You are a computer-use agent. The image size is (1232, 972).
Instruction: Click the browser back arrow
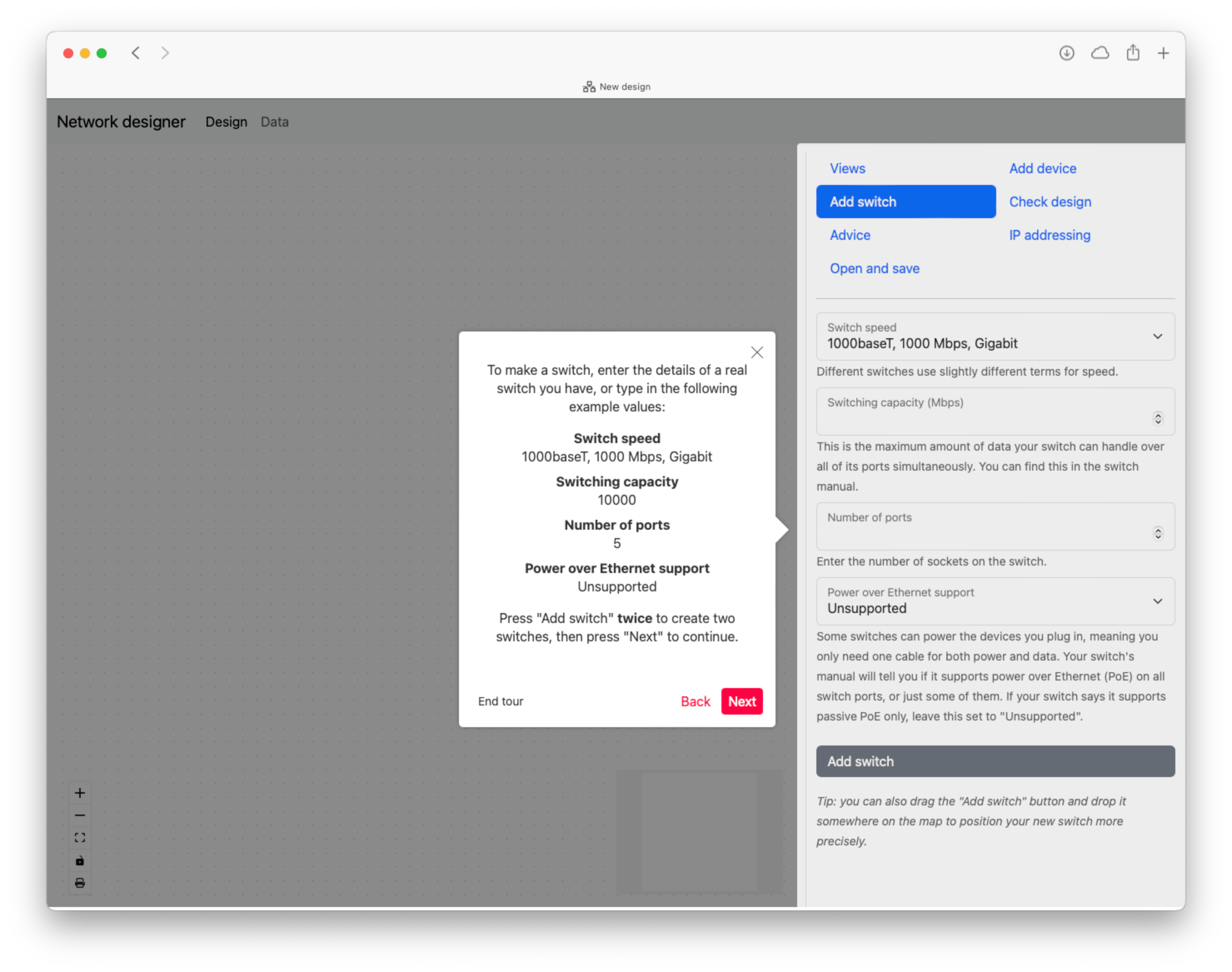click(x=135, y=53)
